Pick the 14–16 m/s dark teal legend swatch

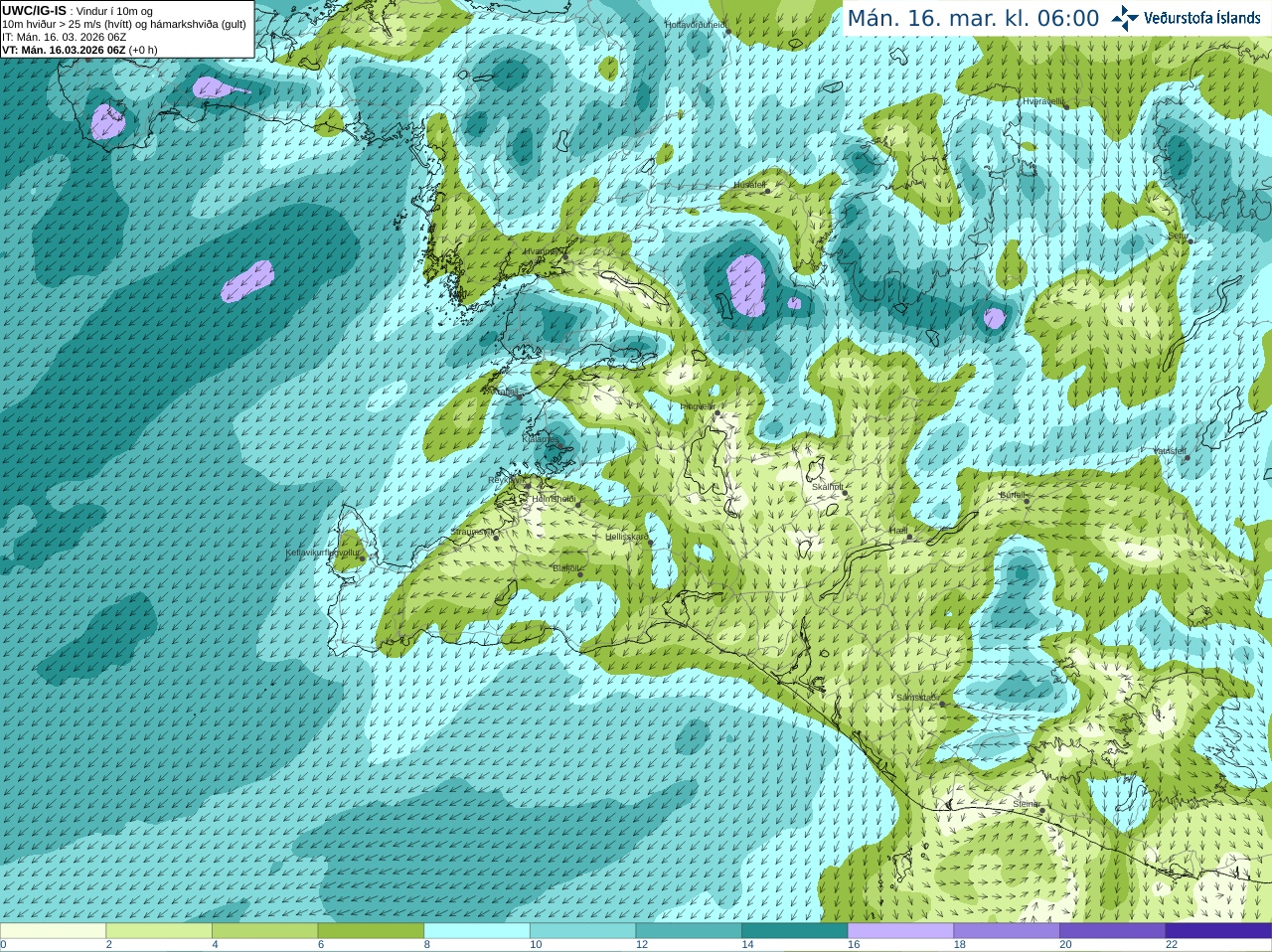pos(795,931)
